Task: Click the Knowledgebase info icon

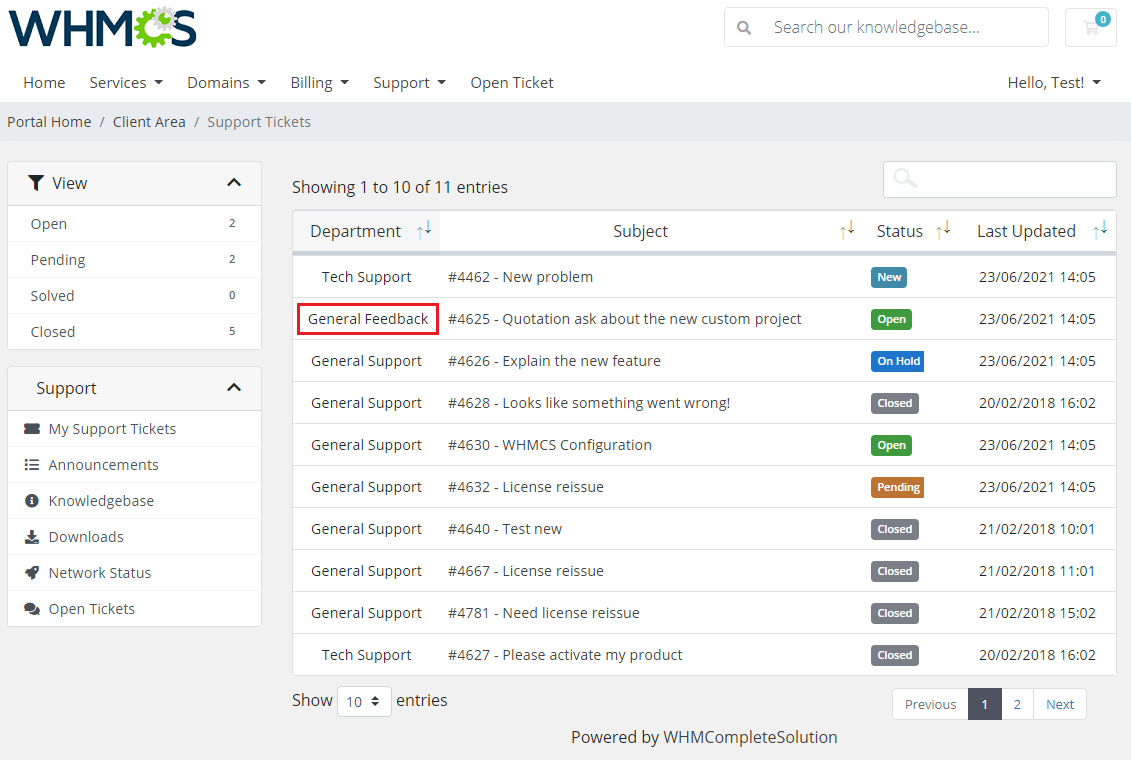Action: tap(32, 501)
